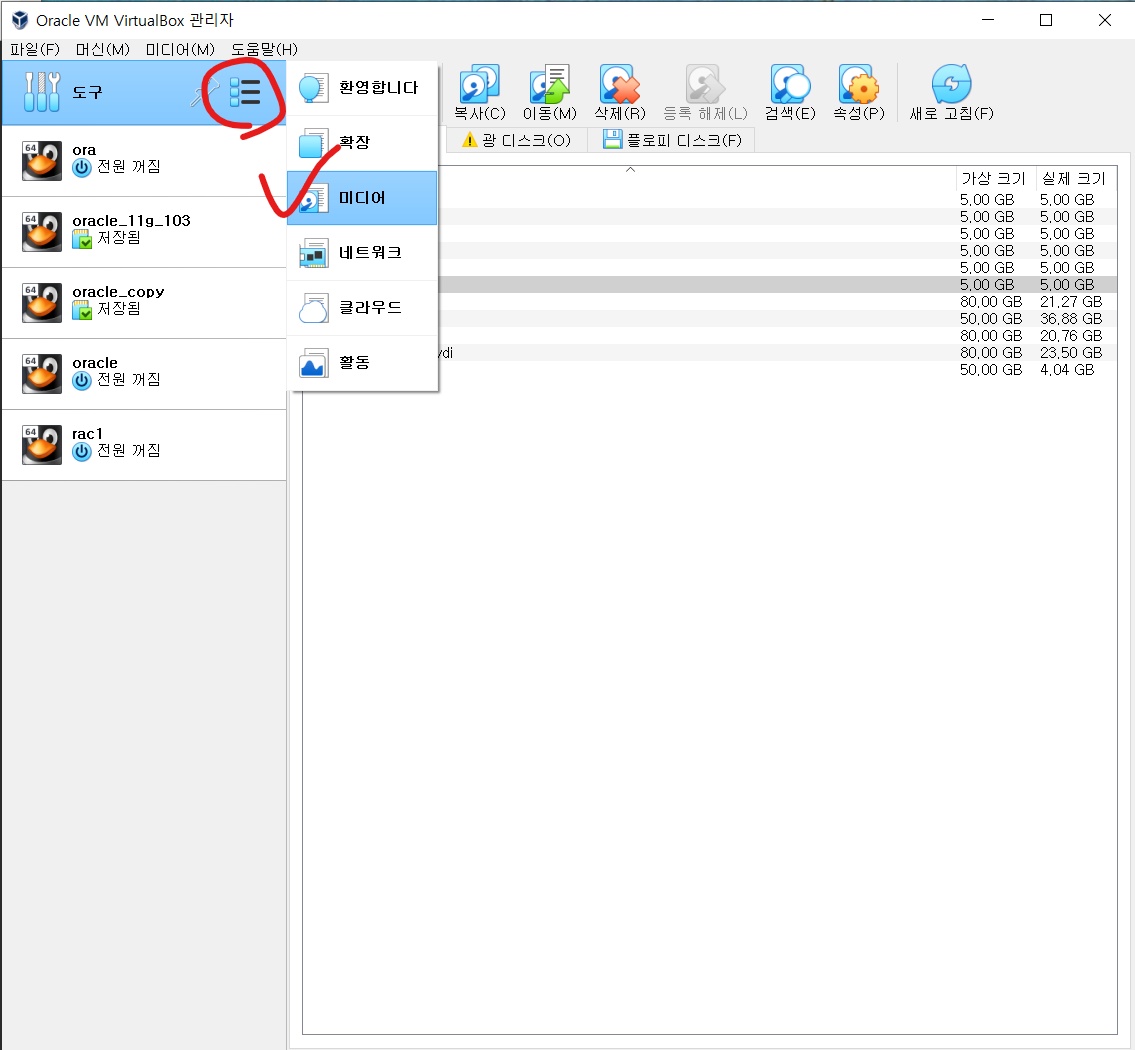Image resolution: width=1135 pixels, height=1050 pixels.
Task: Select 환영합니다 from tools menu
Action: pos(363,88)
